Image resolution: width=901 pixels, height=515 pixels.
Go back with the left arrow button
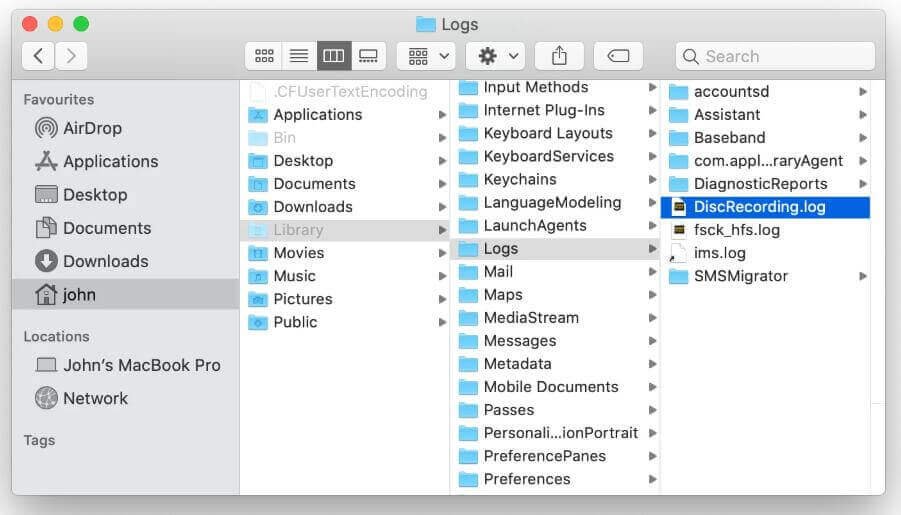(x=38, y=56)
